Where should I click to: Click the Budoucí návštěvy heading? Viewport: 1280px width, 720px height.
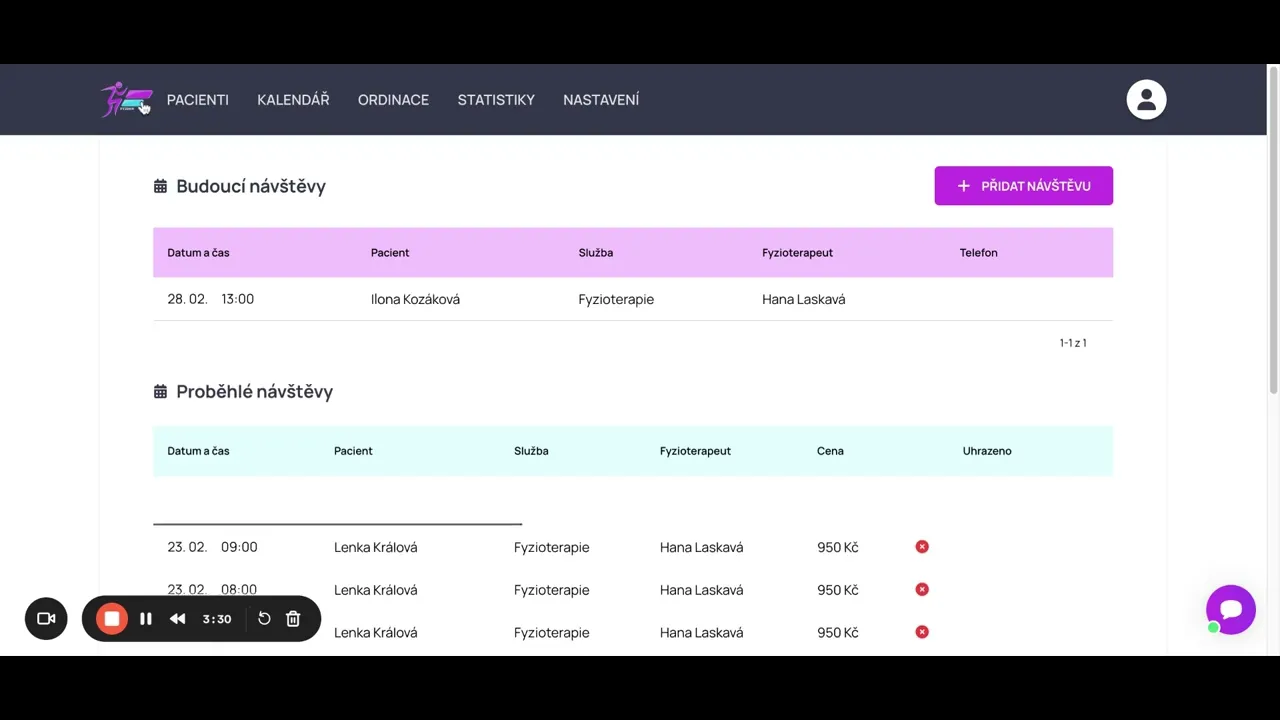point(251,186)
